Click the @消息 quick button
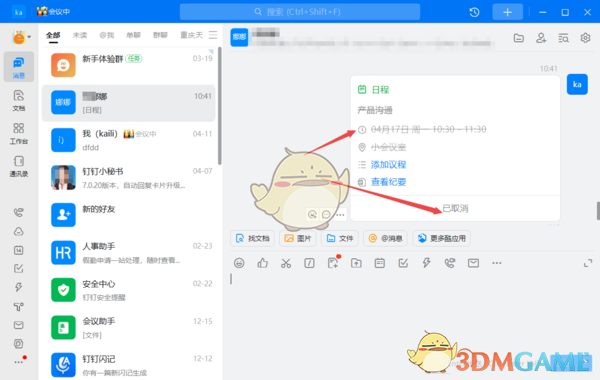Screen dimensions: 600x380 click(x=385, y=238)
